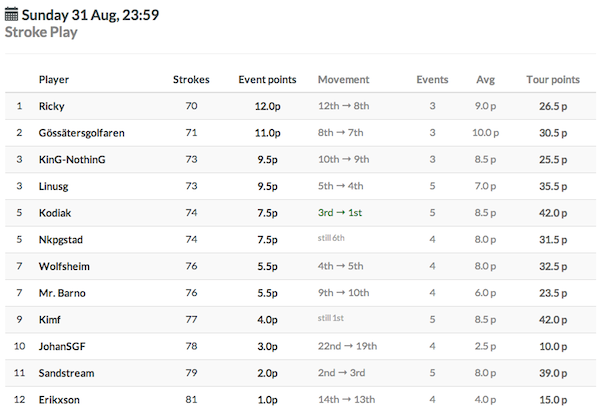Open Linusg player entry
Image resolution: width=600 pixels, height=416 pixels.
coord(53,186)
